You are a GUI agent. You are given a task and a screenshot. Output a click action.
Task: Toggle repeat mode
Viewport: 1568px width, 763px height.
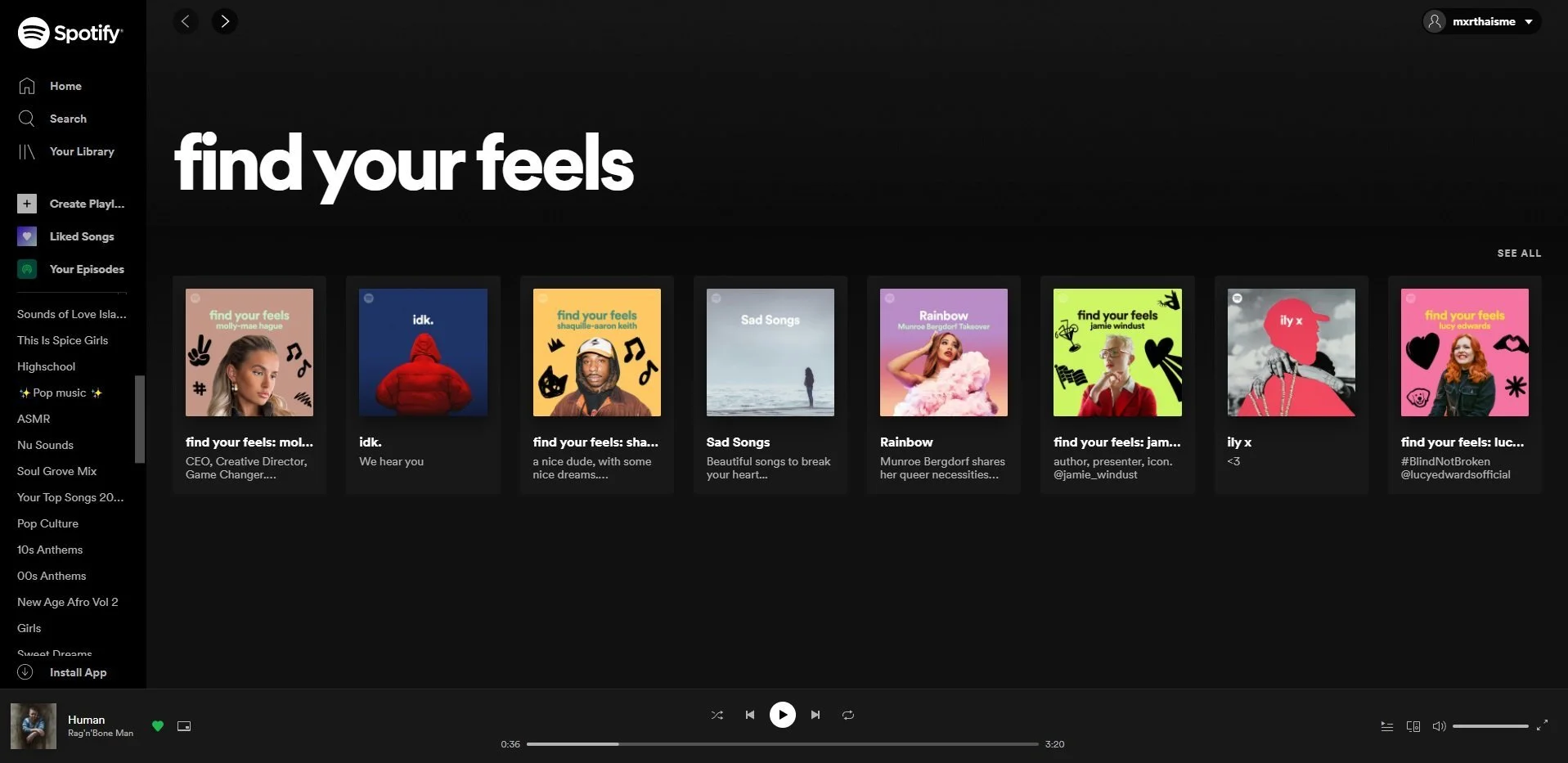pos(848,715)
